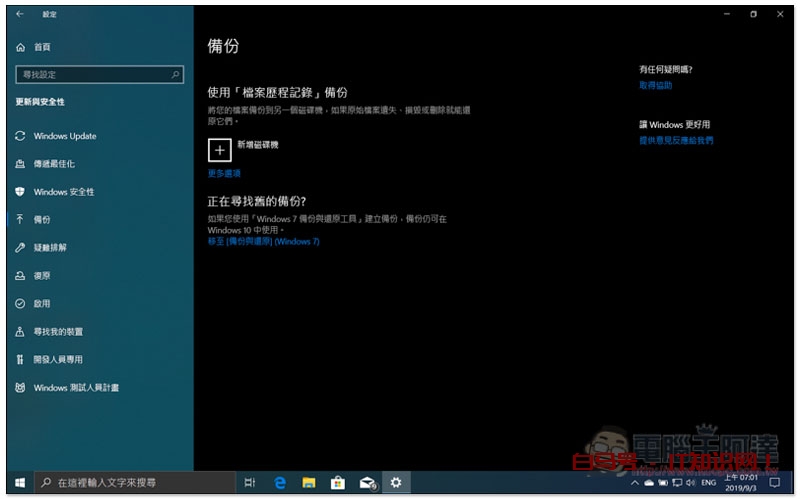Open 開發人員專用 settings
800x500 pixels.
pyautogui.click(x=58, y=359)
